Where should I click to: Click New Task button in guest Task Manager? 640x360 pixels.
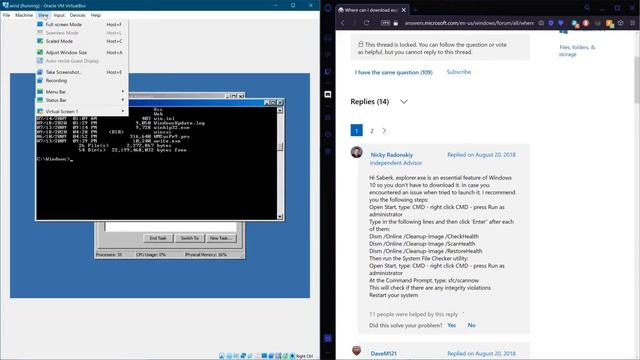(221, 238)
